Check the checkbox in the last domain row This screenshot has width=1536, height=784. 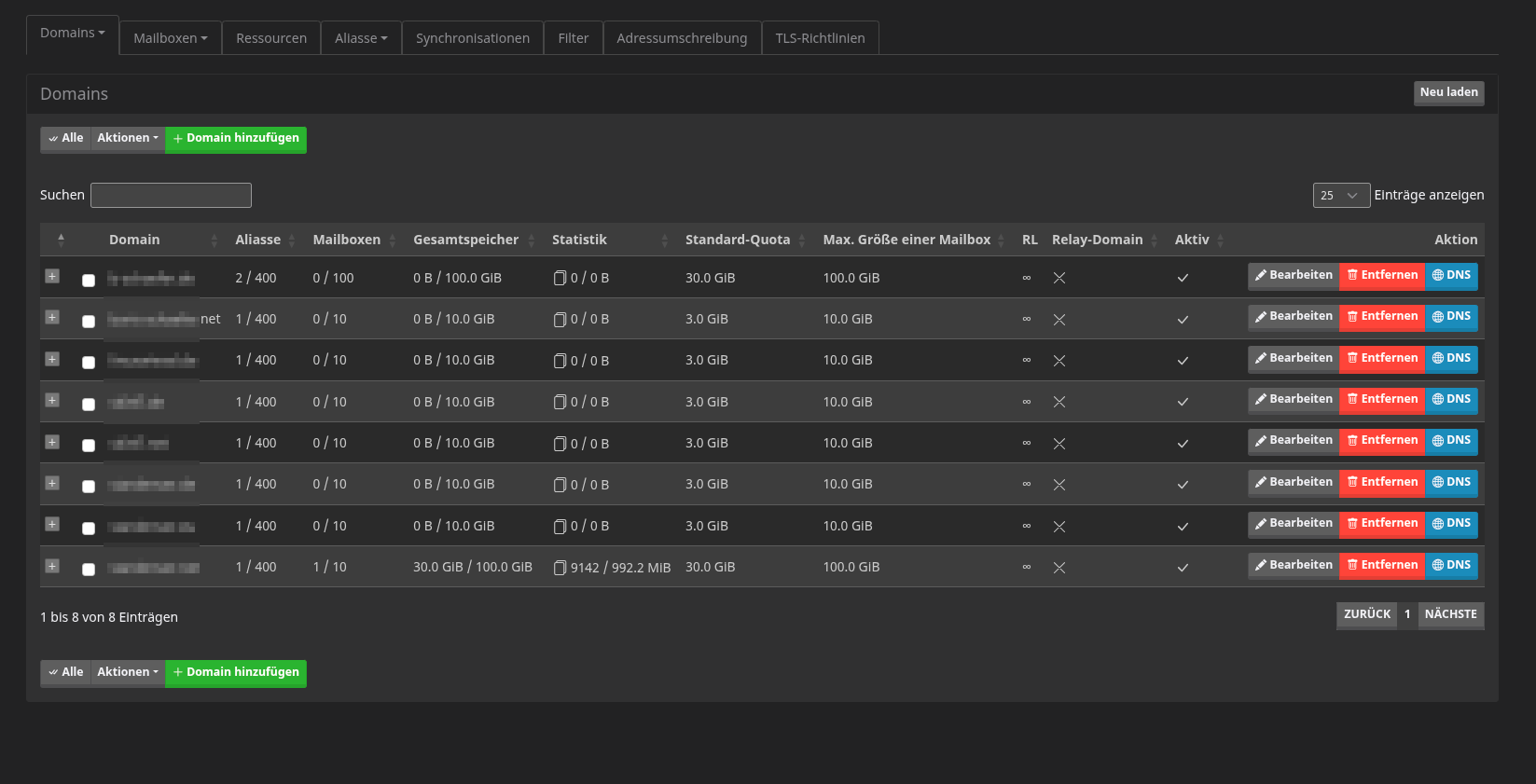pos(89,570)
